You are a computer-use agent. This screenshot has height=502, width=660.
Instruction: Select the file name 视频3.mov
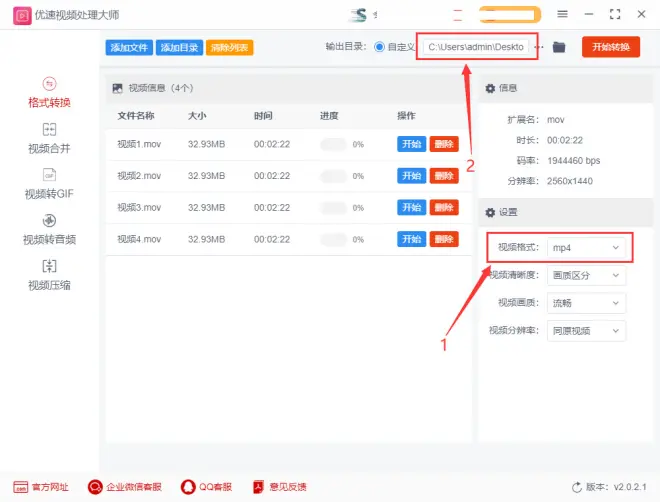click(x=139, y=207)
